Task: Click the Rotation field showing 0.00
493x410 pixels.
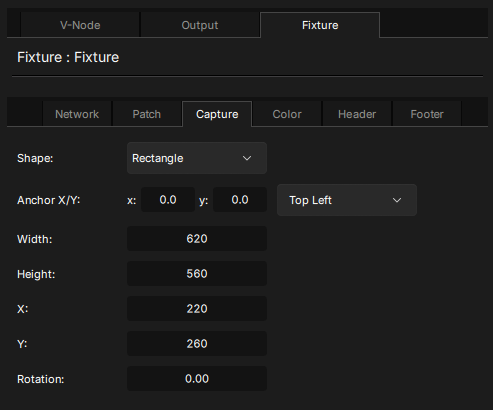Action: click(197, 379)
